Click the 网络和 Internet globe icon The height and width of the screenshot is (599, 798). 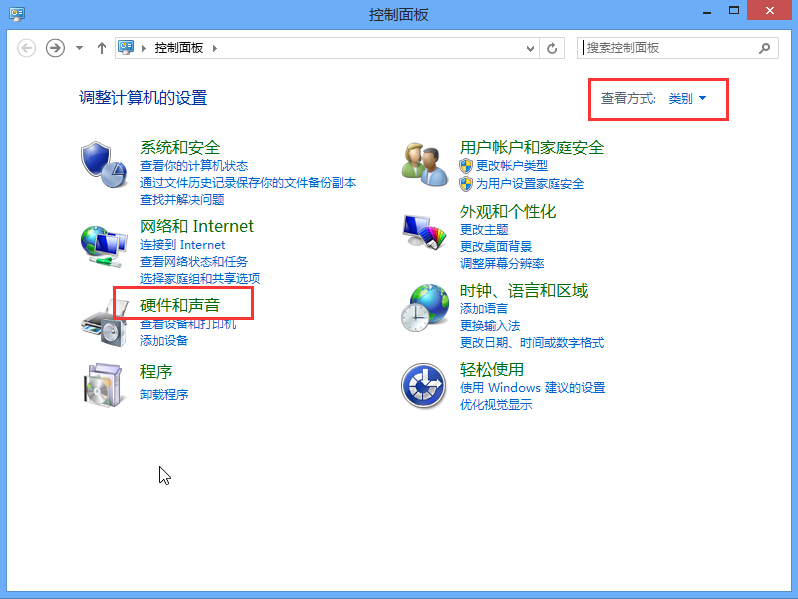pyautogui.click(x=103, y=243)
